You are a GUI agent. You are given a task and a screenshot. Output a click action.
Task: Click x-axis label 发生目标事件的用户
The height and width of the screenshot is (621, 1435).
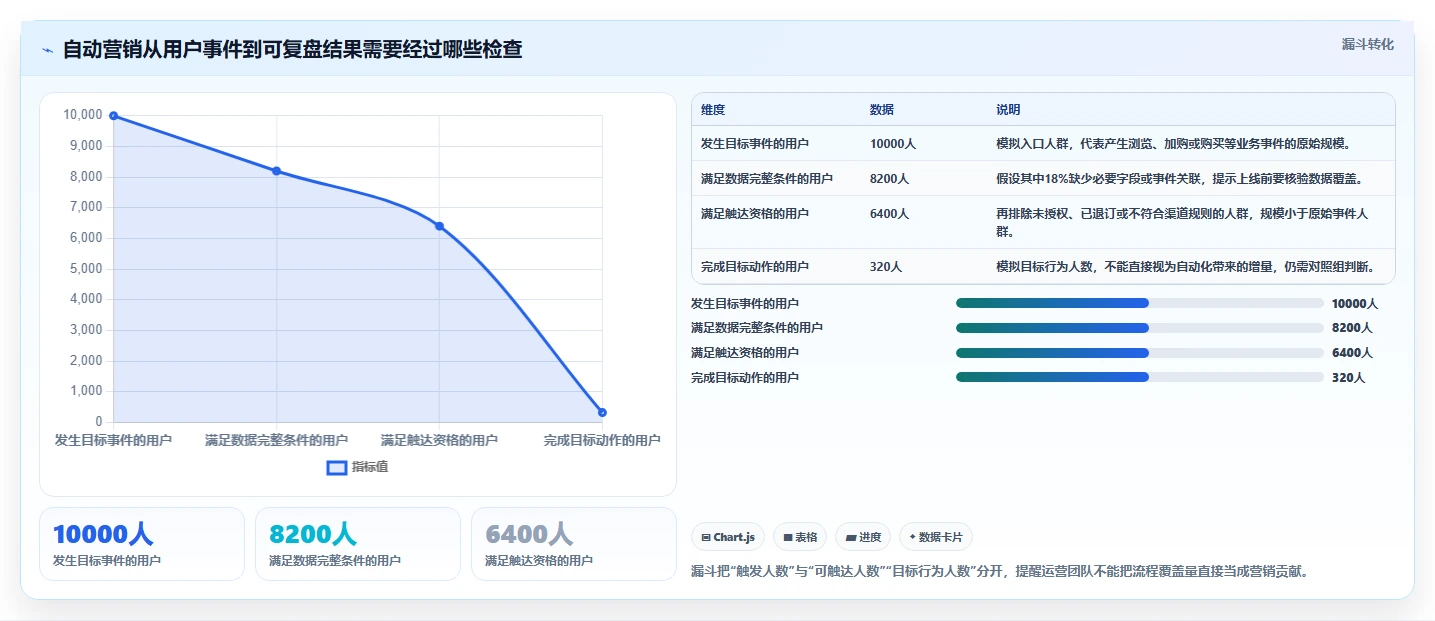(113, 440)
